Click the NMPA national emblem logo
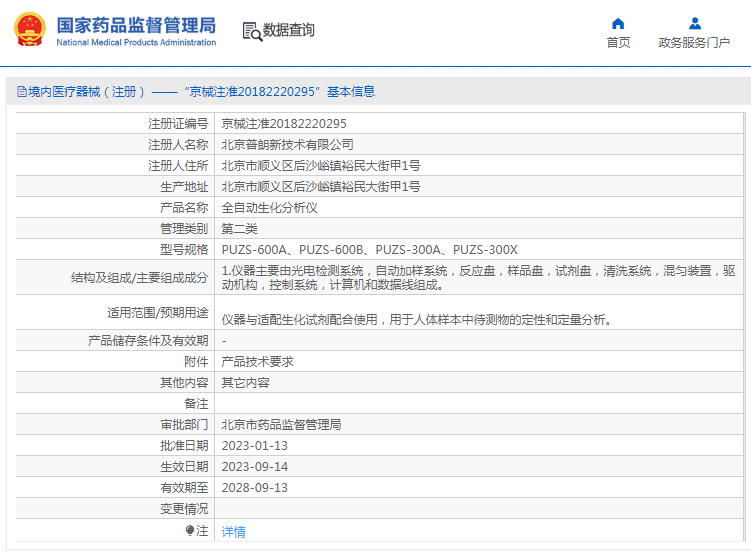This screenshot has width=751, height=555. (30, 30)
